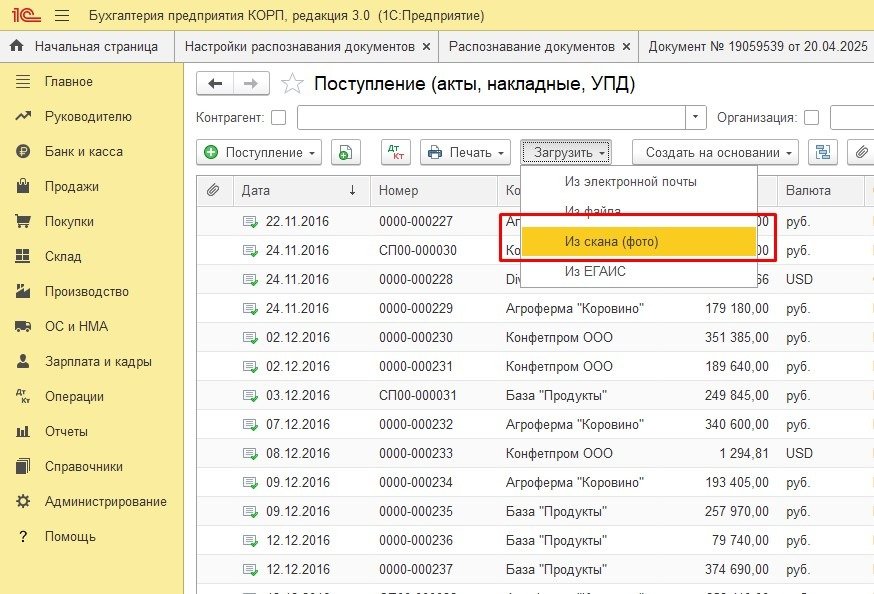Viewport: 874px width, 594px height.
Task: Click the copy document icon next to Поступление
Action: coord(345,152)
